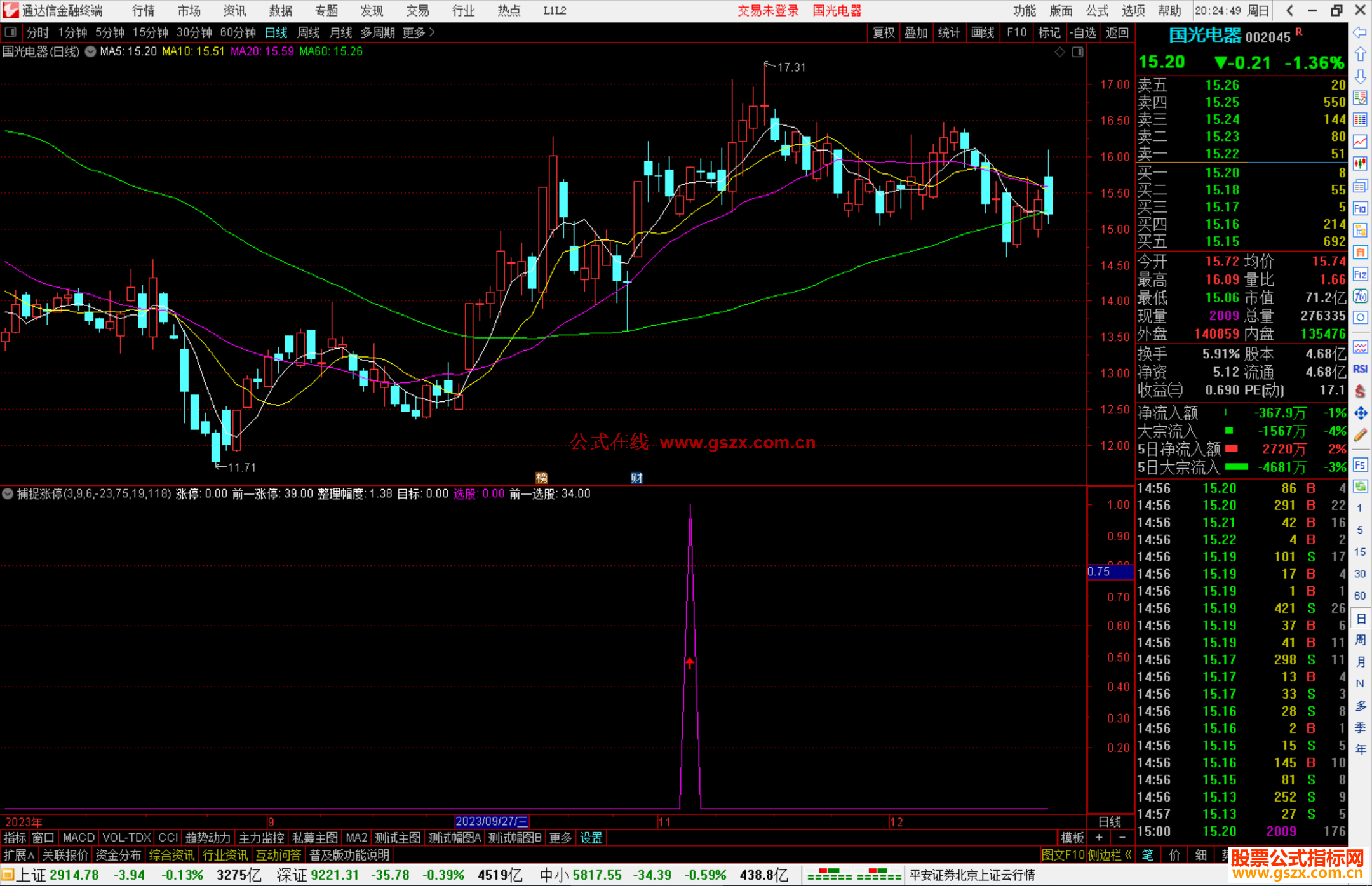
Task: Click the 设置 indicator settings button
Action: pyautogui.click(x=591, y=838)
